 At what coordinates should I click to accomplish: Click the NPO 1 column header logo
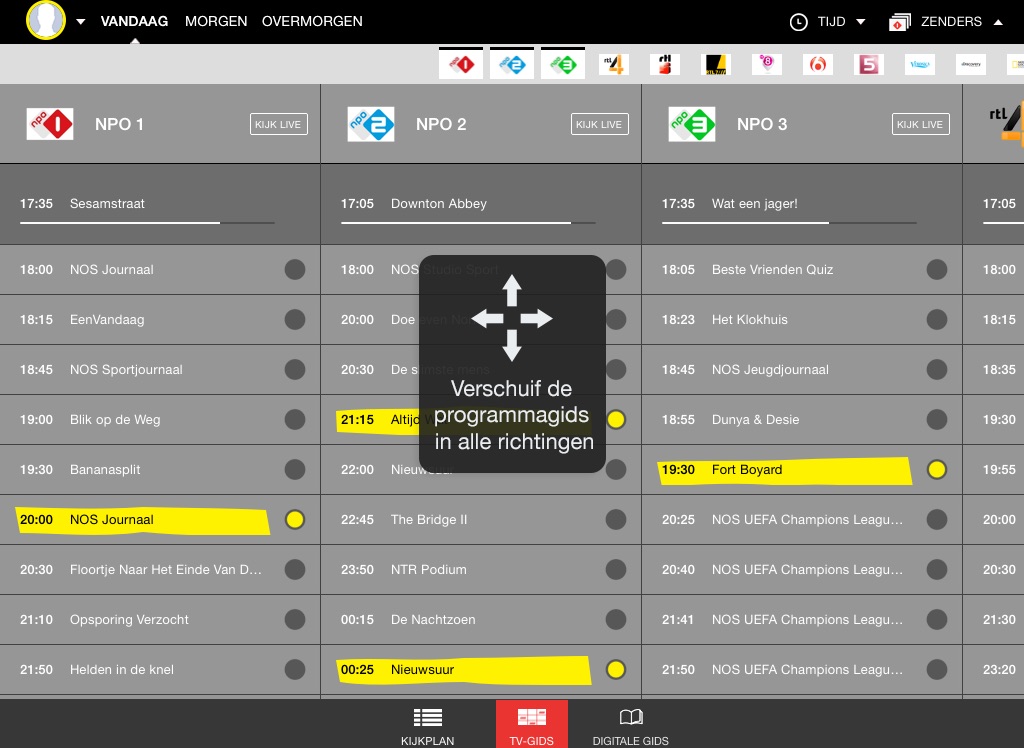pyautogui.click(x=50, y=124)
